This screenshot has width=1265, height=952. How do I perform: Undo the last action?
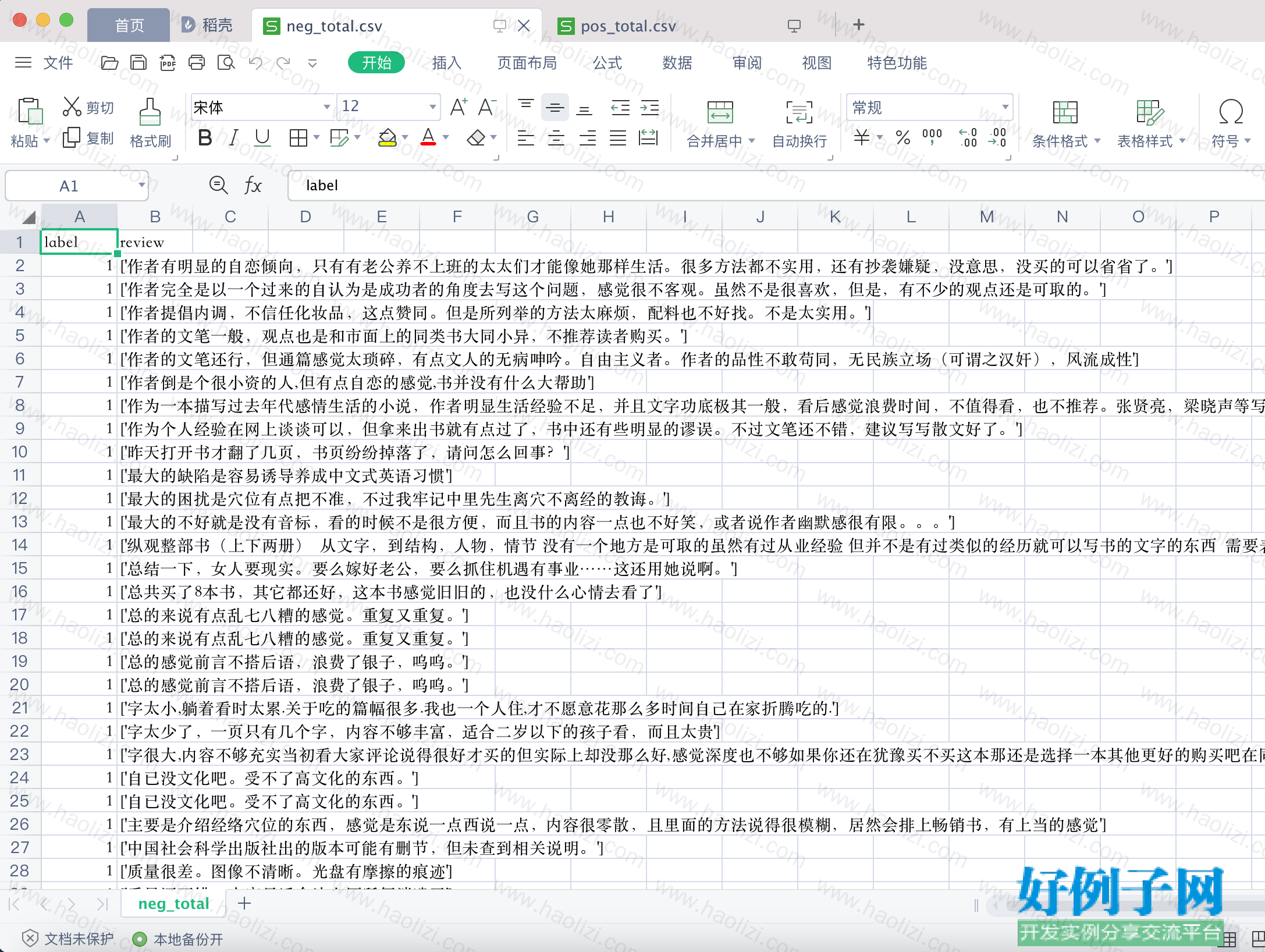[255, 63]
